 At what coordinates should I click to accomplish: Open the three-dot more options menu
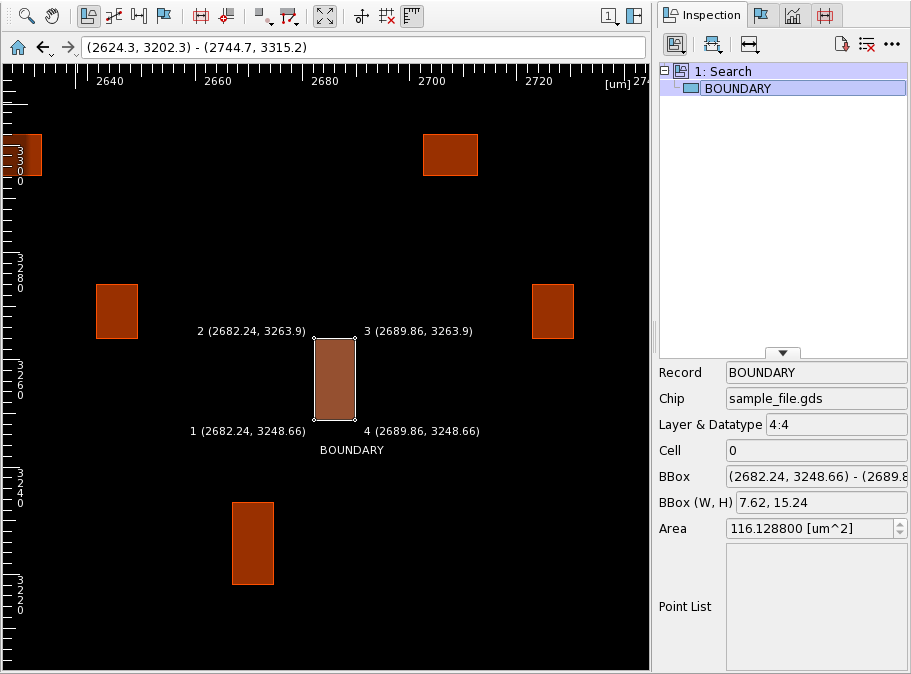click(x=892, y=44)
